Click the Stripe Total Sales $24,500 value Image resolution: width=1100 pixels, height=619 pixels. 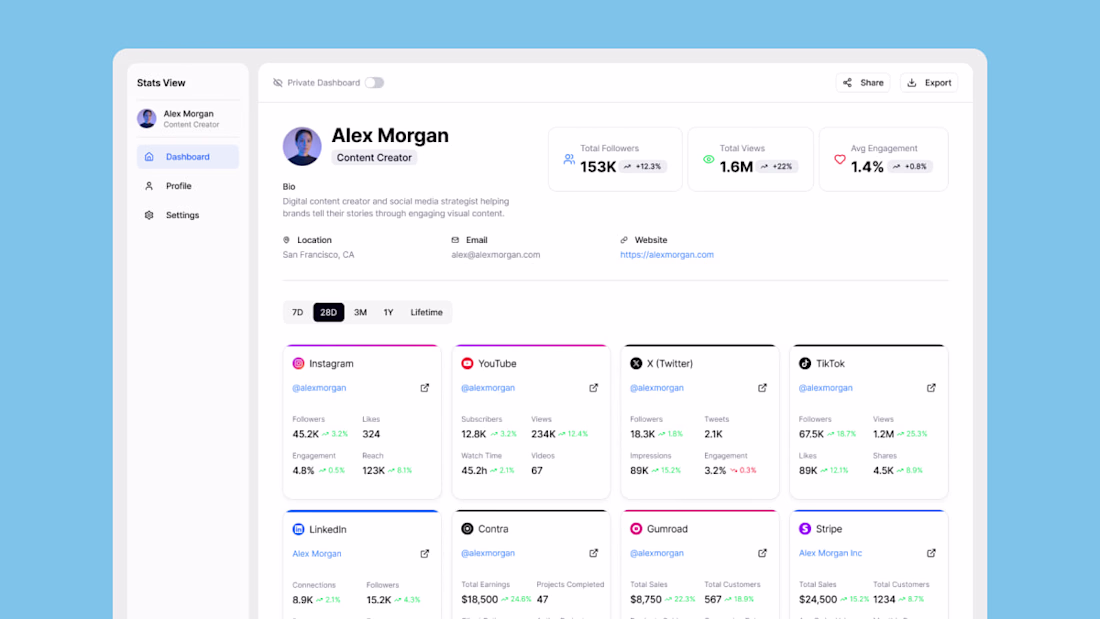(818, 599)
